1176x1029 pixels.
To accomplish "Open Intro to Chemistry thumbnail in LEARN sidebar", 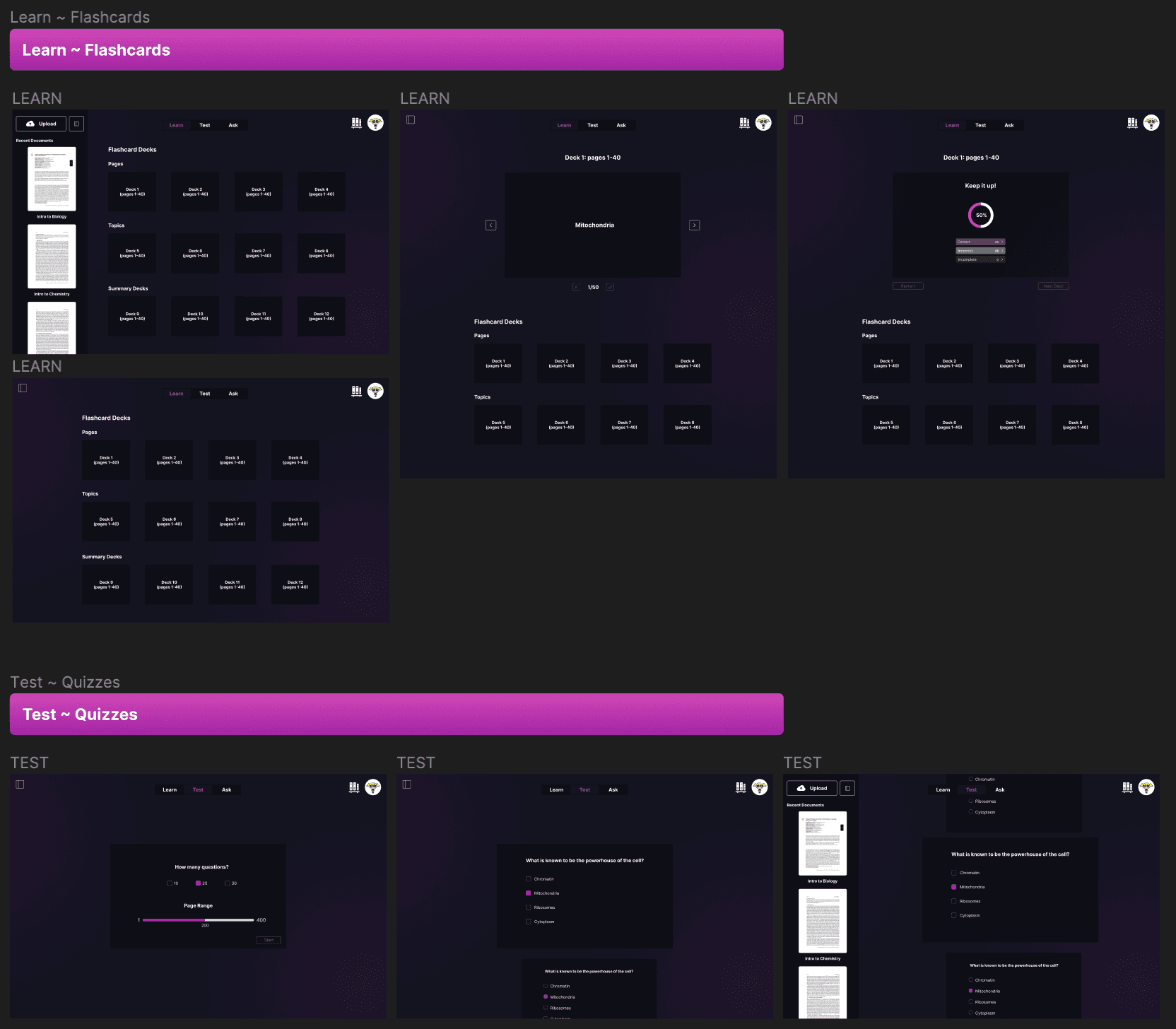I will tap(52, 257).
